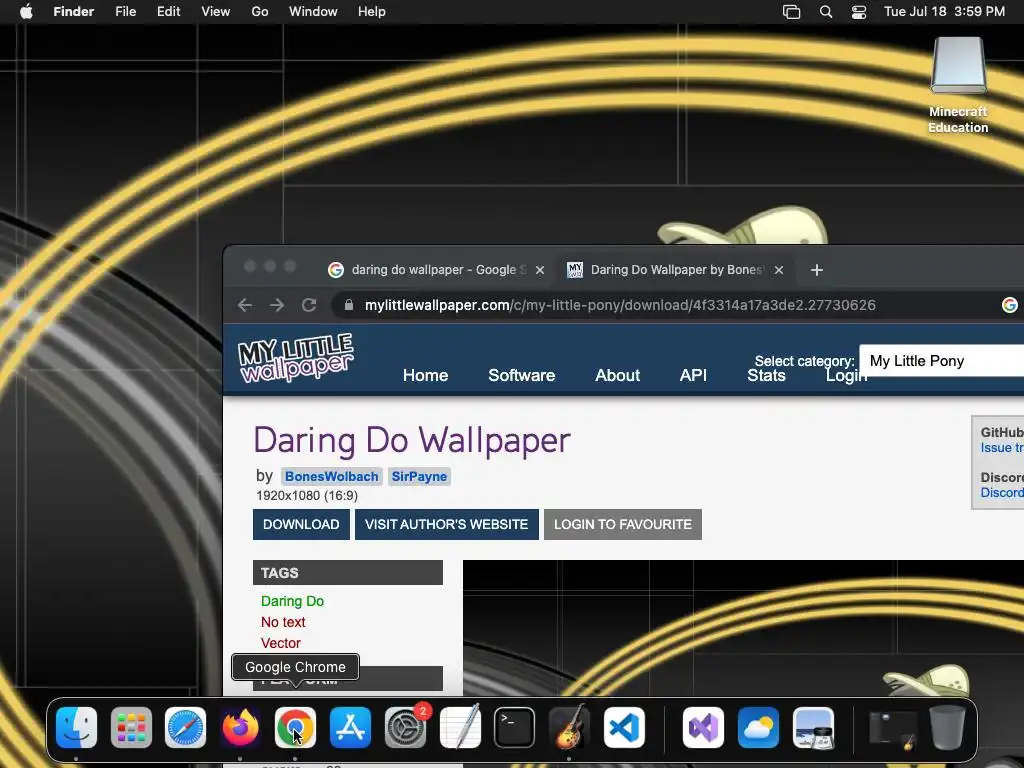Viewport: 1024px width, 768px height.
Task: Click the BonesWolbach author tag
Action: [x=331, y=477]
